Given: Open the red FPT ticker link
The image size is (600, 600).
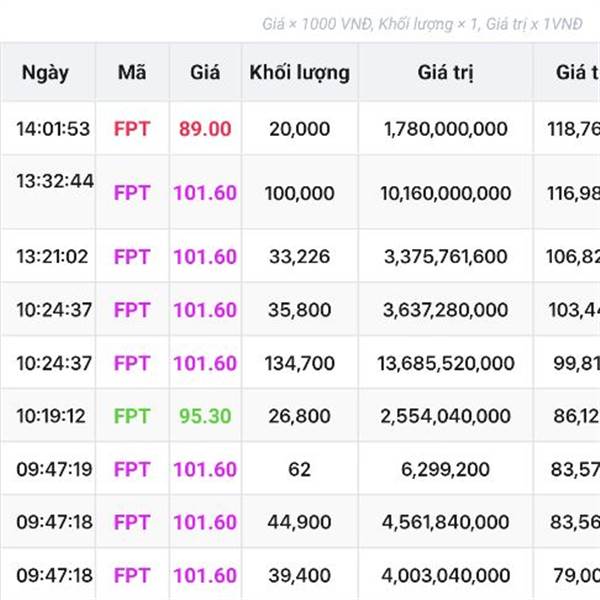Looking at the screenshot, I should pos(131,129).
